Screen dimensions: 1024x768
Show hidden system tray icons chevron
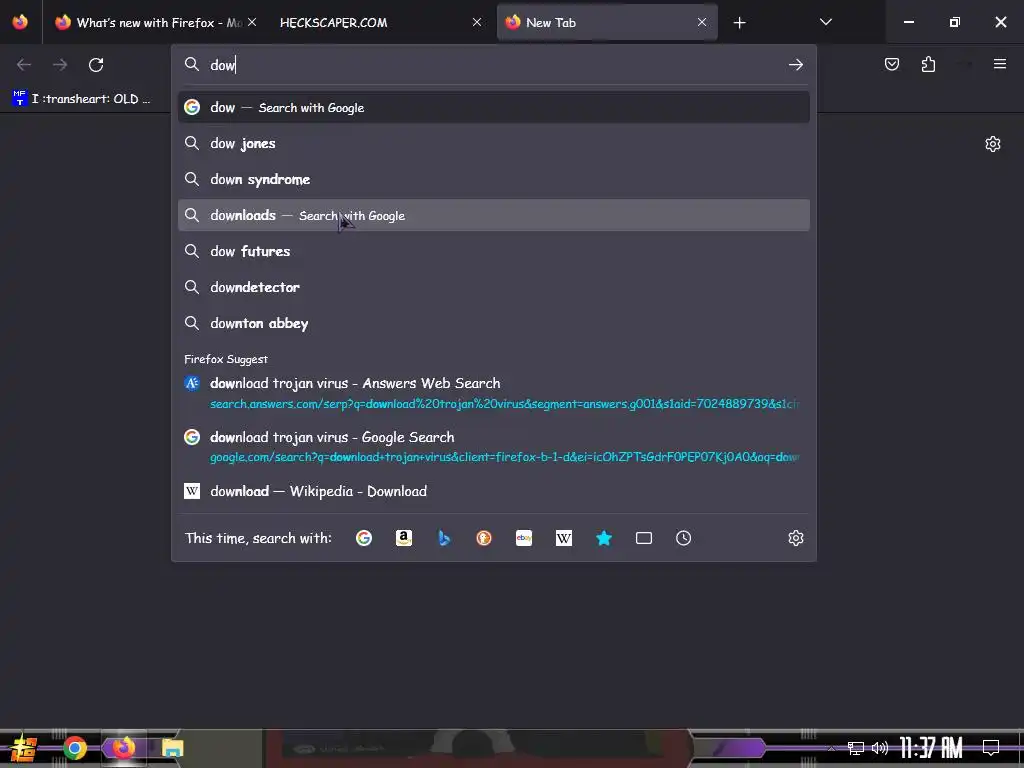click(831, 748)
